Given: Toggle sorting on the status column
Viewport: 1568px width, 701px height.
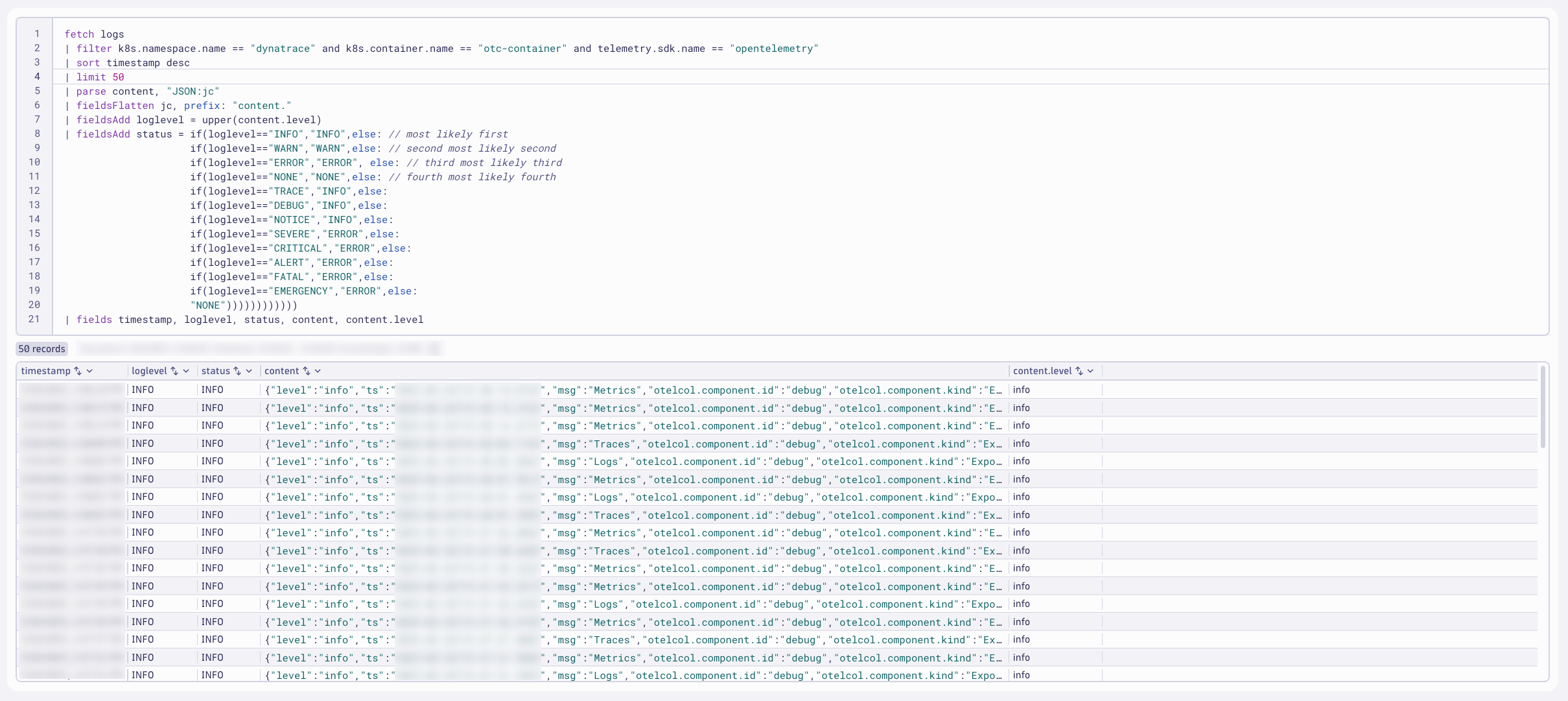Looking at the screenshot, I should (237, 371).
